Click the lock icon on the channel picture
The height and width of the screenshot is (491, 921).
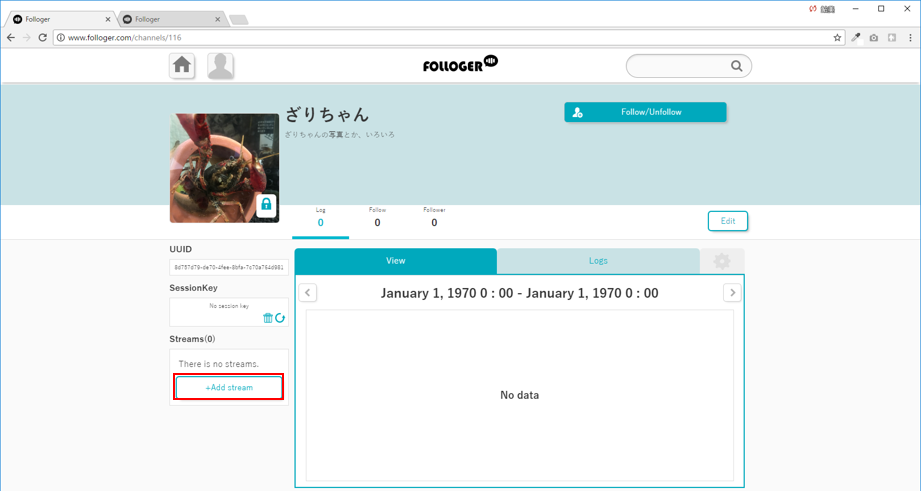[266, 204]
